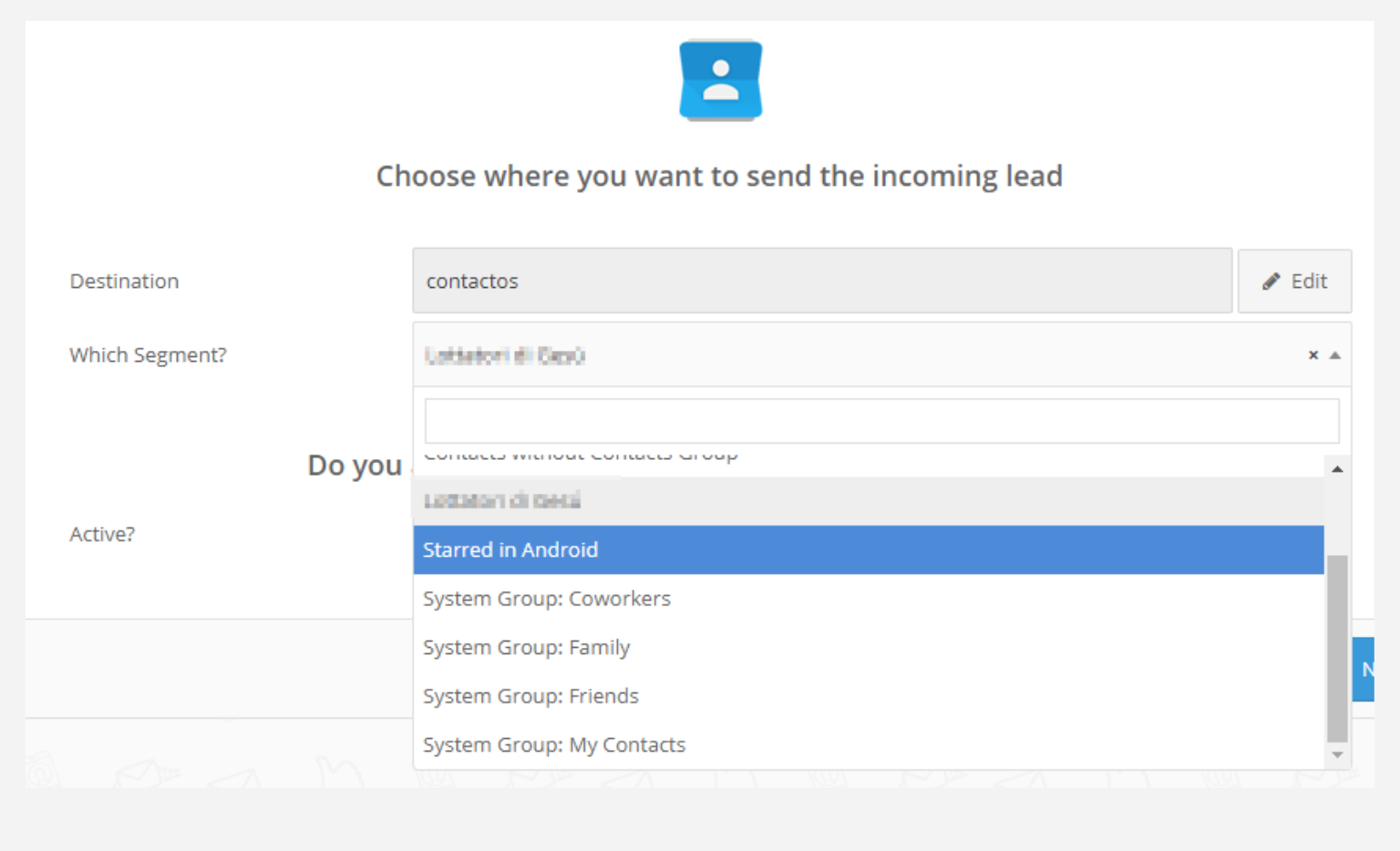Click the pencil Edit button

[x=1293, y=282]
